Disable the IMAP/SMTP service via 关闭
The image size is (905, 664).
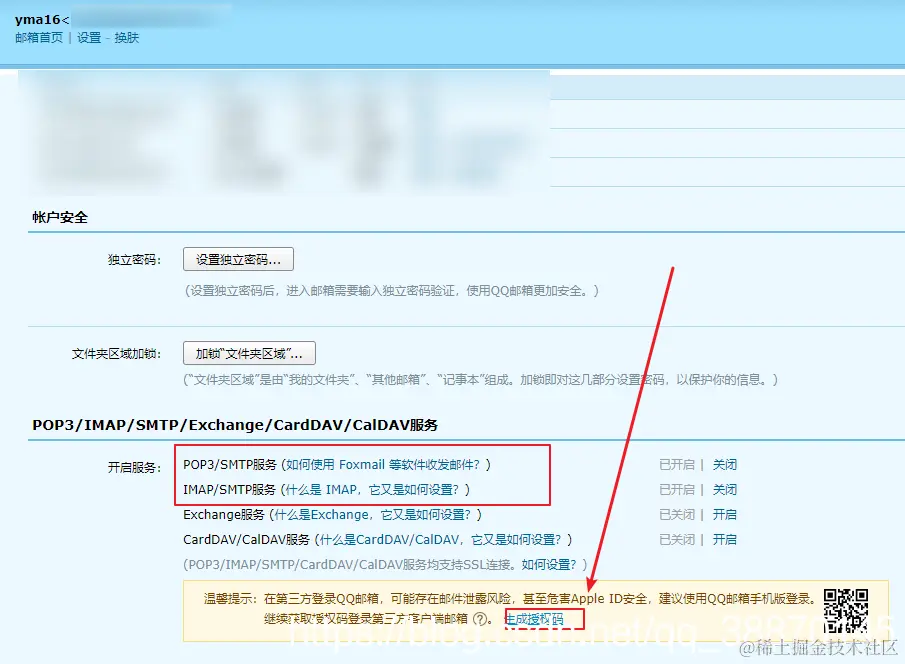[x=725, y=490]
